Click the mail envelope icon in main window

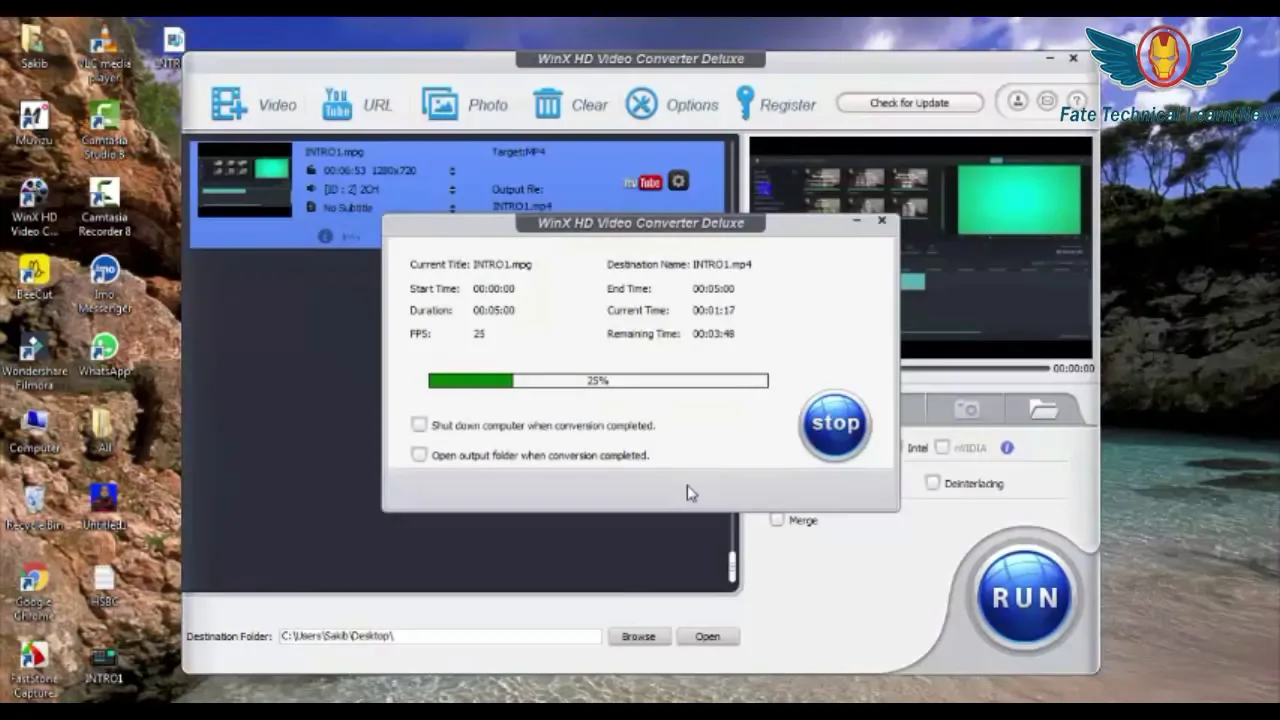pyautogui.click(x=1047, y=101)
